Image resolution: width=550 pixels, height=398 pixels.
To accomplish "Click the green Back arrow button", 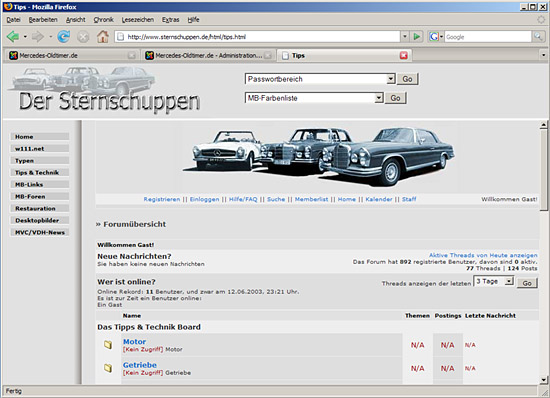I will pos(13,36).
